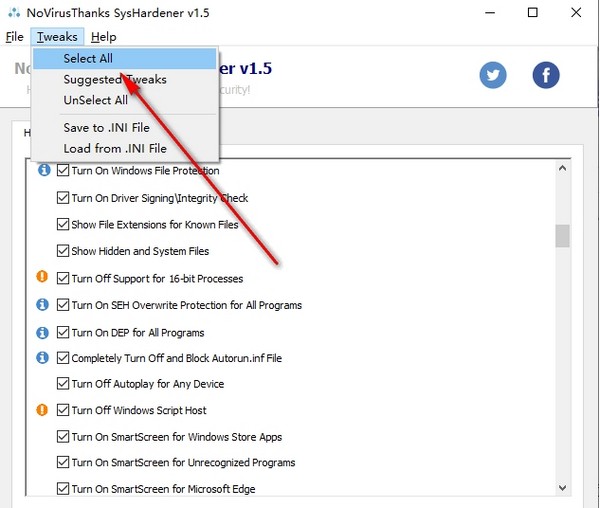Image resolution: width=600 pixels, height=508 pixels.
Task: Close the open Tweaks menu
Action: pyautogui.click(x=57, y=37)
